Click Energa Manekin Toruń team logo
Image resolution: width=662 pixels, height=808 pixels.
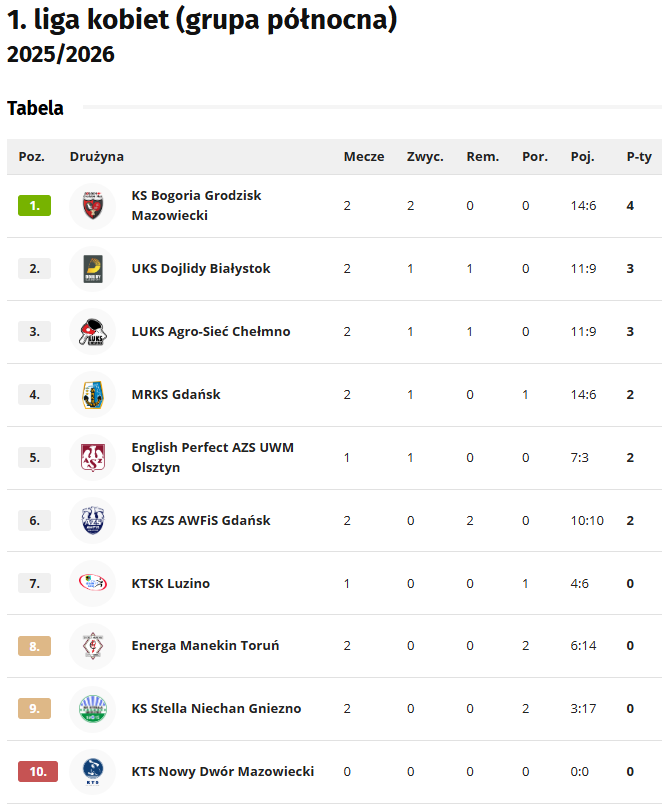coord(93,646)
